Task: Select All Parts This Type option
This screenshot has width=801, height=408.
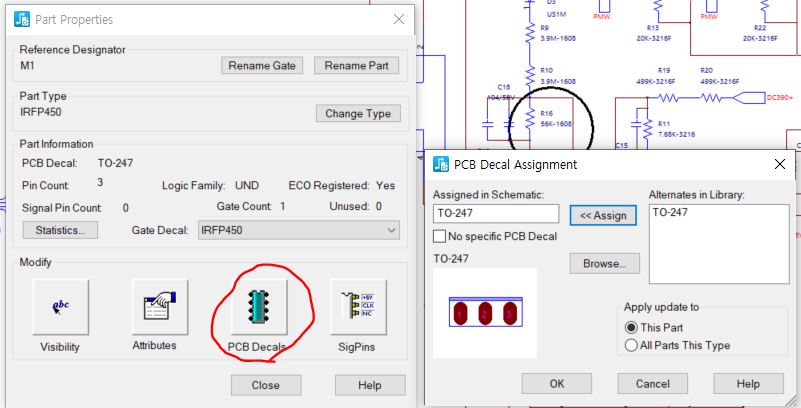Action: tap(630, 345)
